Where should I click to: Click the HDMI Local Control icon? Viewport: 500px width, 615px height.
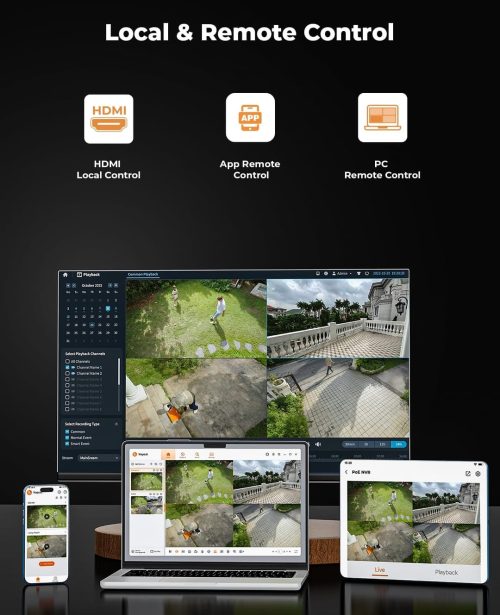(109, 119)
